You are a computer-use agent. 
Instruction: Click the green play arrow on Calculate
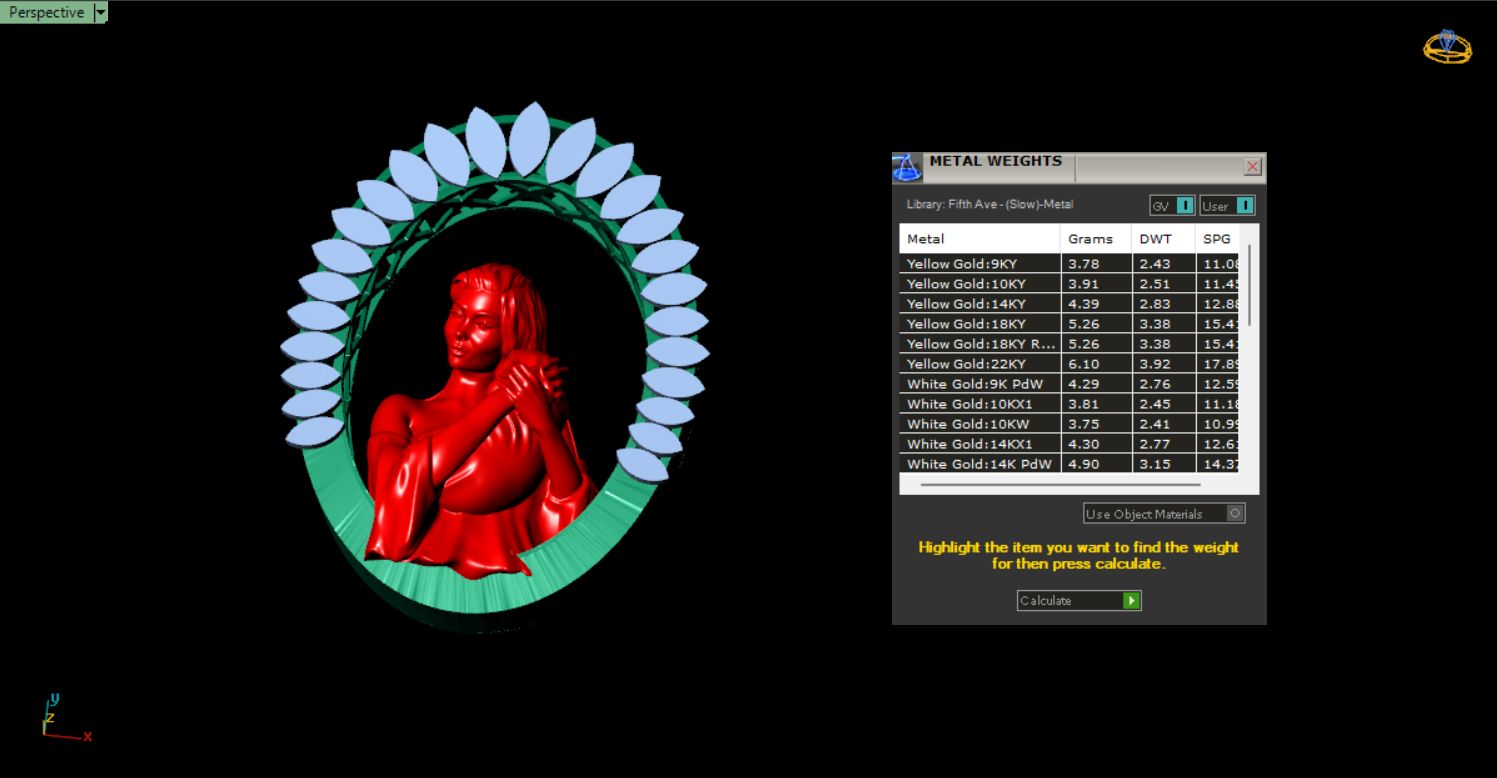[1131, 601]
